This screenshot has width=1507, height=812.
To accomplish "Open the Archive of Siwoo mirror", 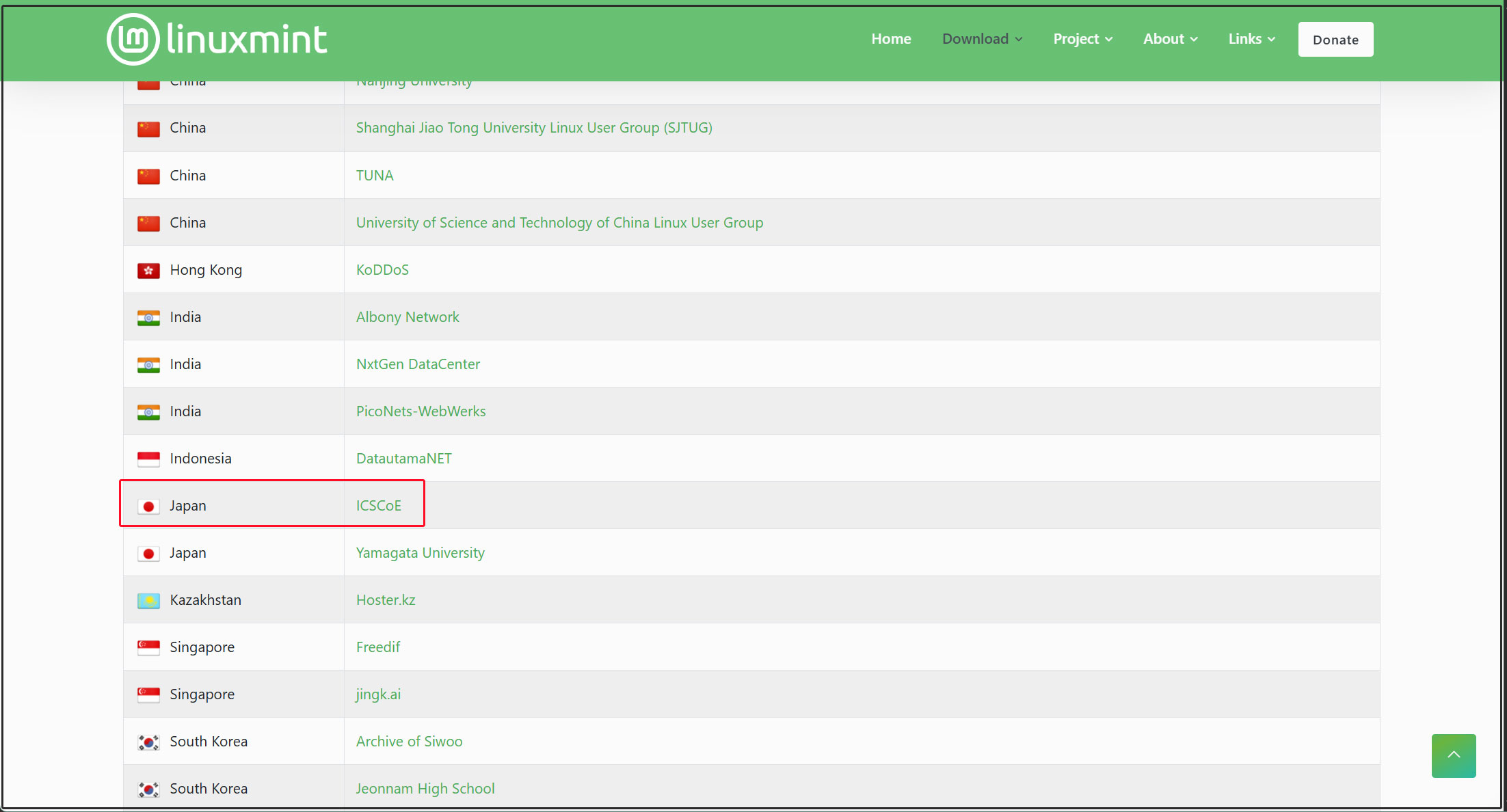I will 409,742.
